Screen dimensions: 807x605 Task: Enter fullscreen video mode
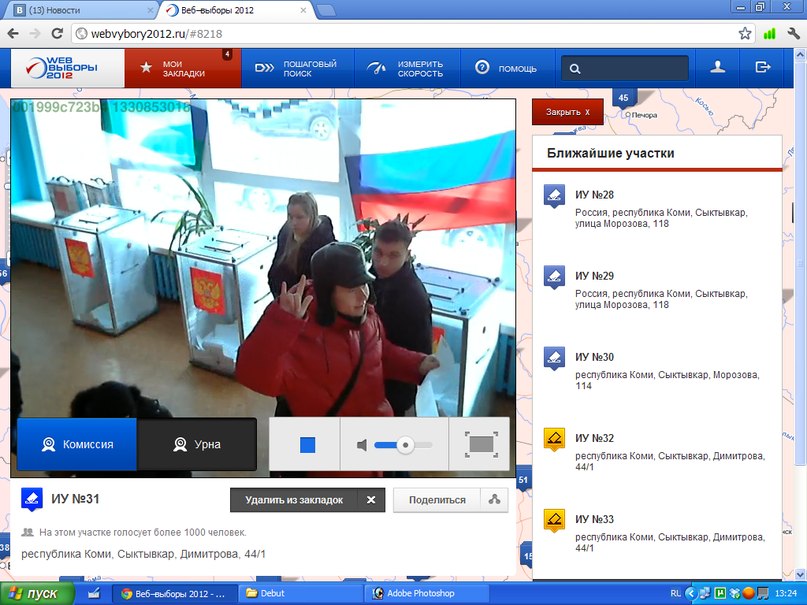pos(480,444)
